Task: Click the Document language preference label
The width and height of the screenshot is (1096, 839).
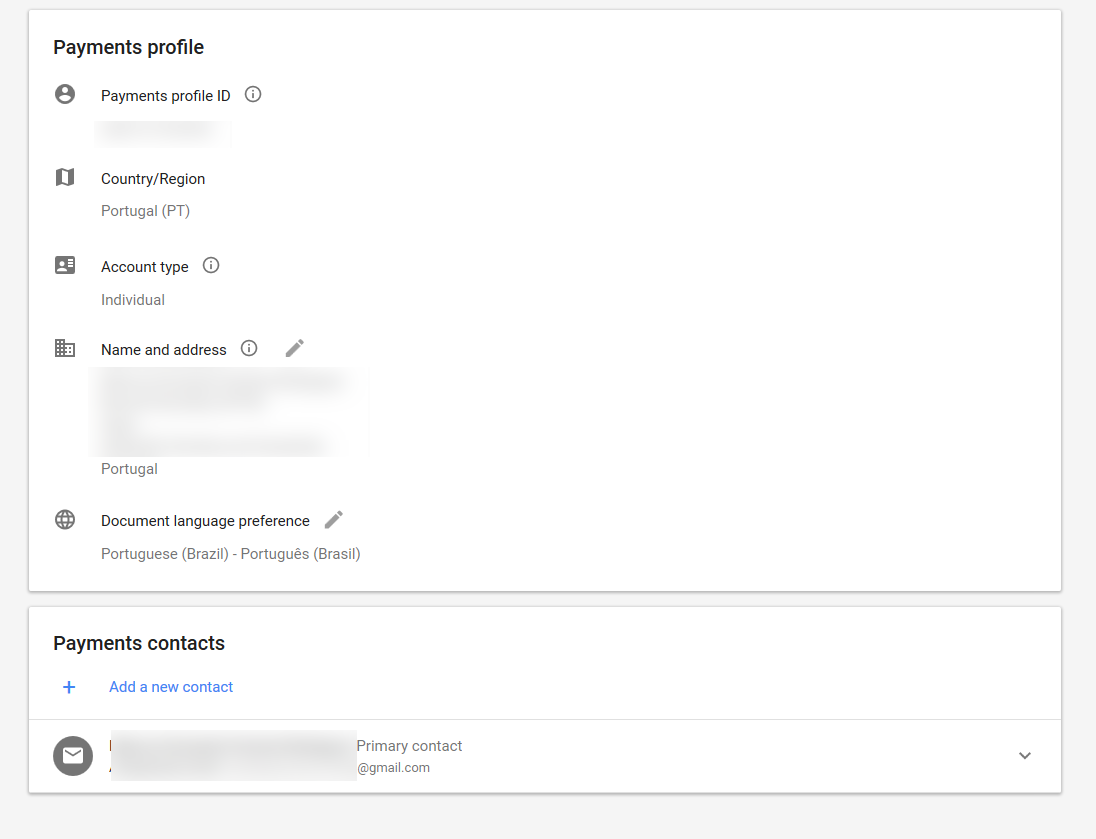Action: [x=205, y=521]
